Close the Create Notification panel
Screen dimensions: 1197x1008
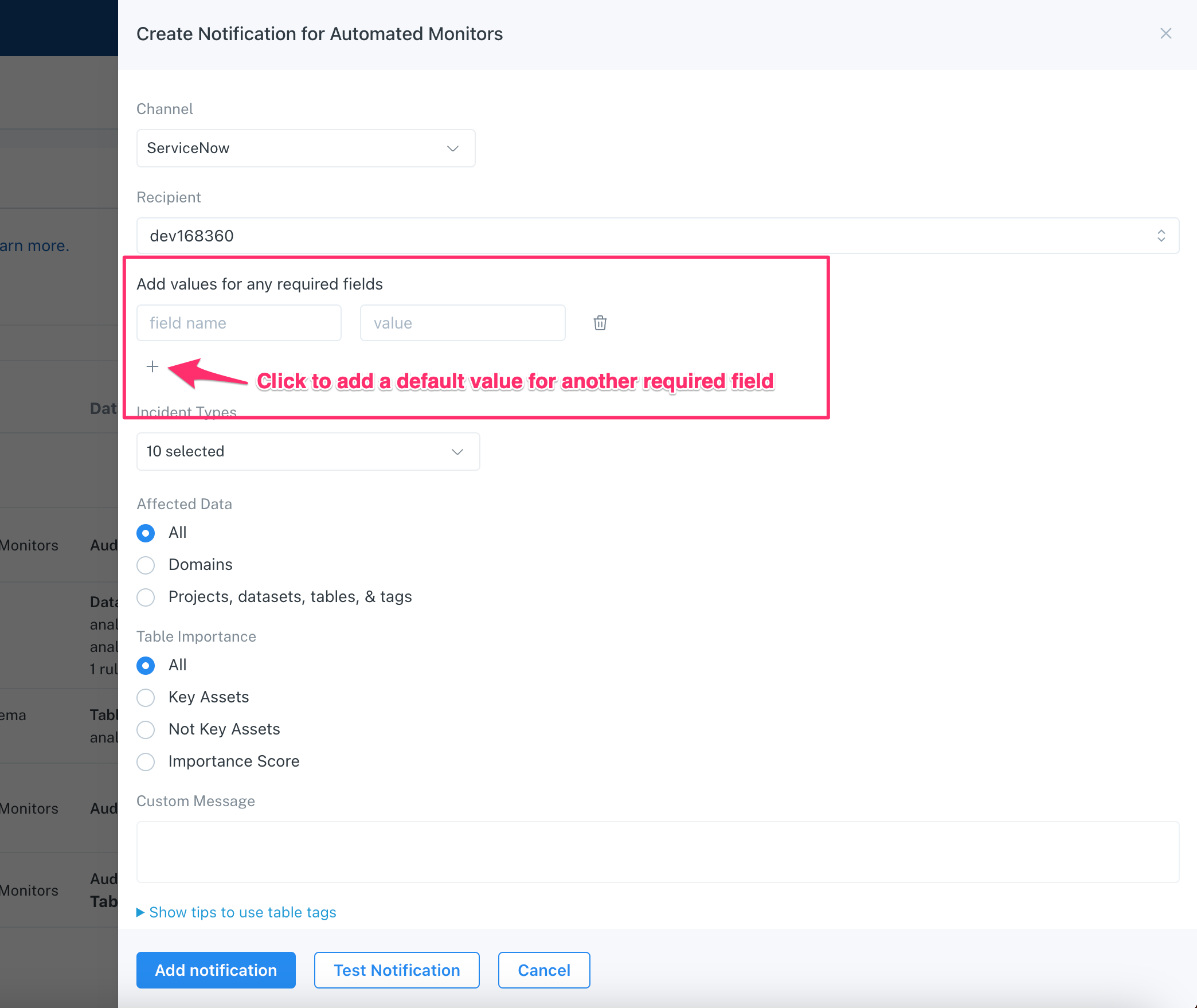(x=1165, y=34)
